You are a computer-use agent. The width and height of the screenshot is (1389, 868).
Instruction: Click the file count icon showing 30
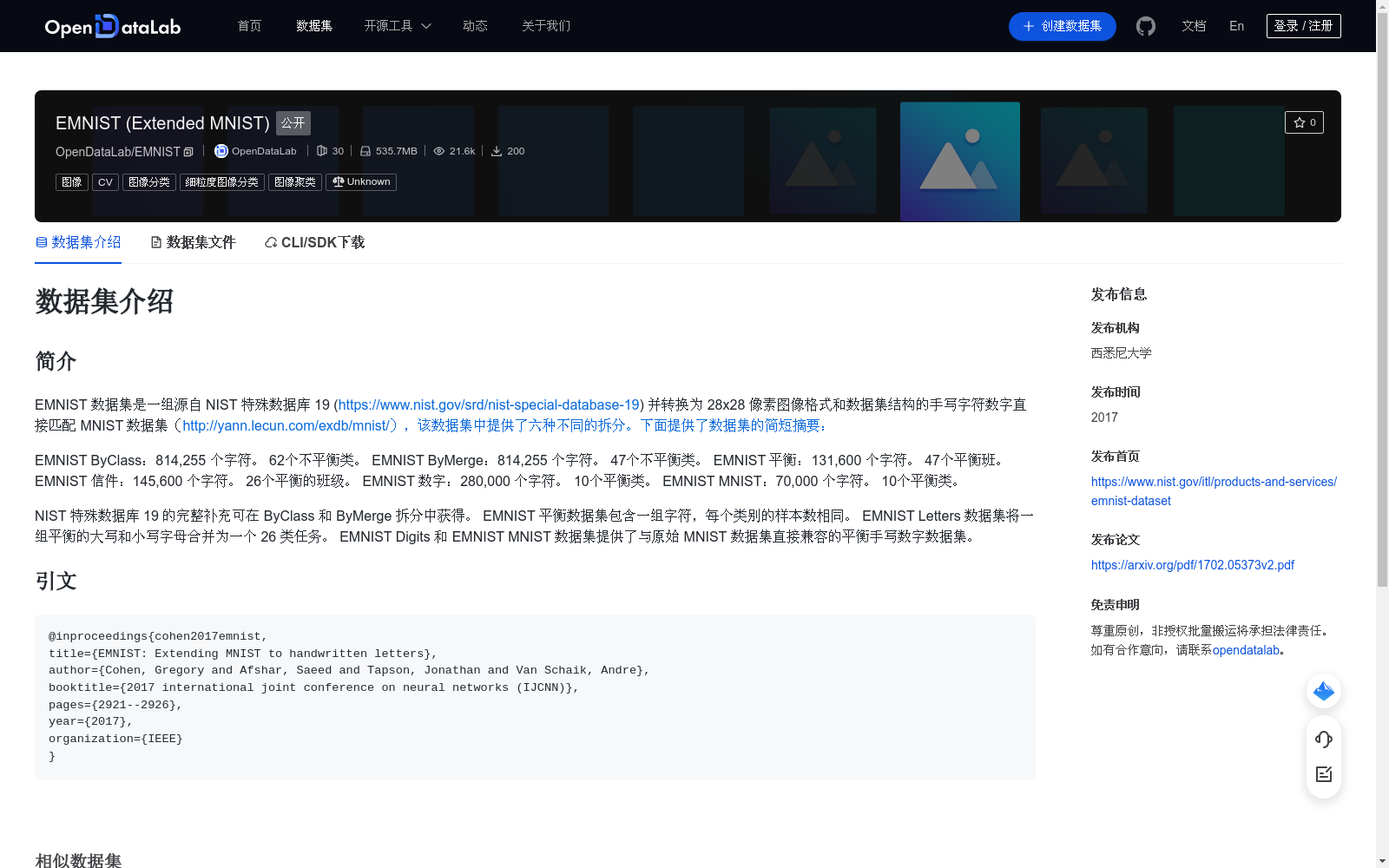[322, 151]
